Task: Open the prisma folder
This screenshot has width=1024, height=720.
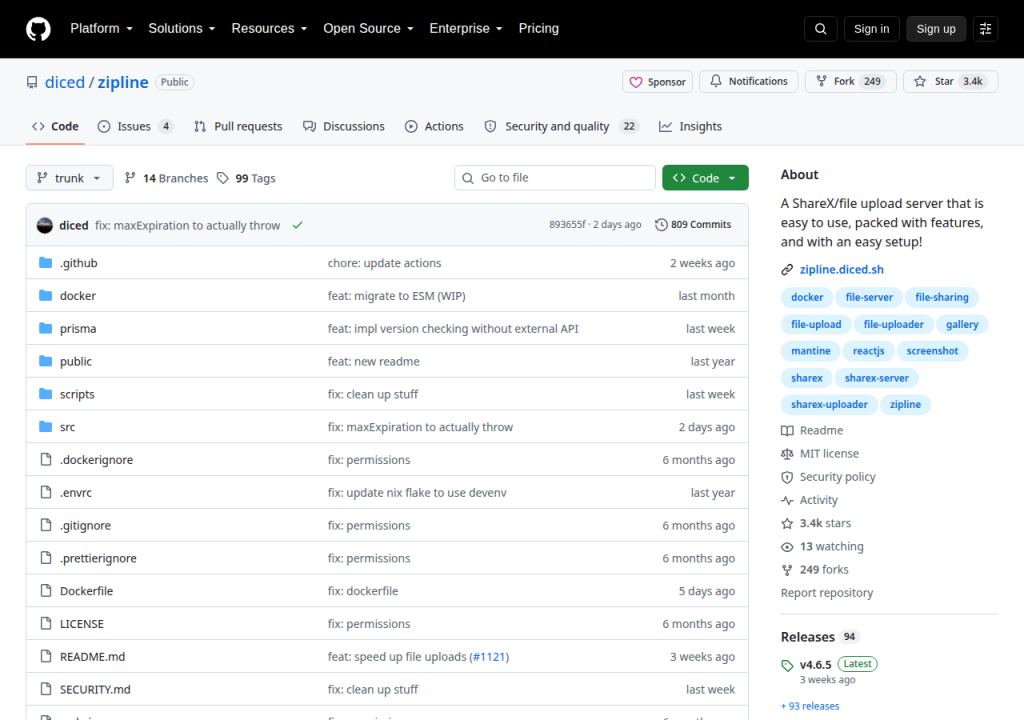Action: [78, 328]
